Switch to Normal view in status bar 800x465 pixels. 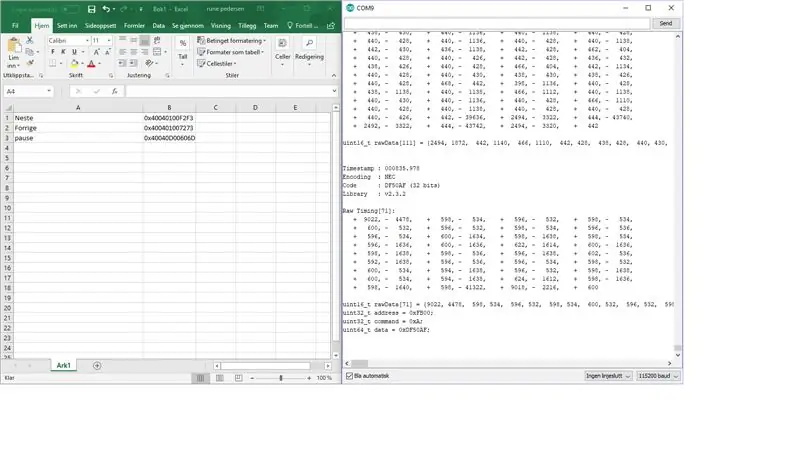pyautogui.click(x=200, y=378)
